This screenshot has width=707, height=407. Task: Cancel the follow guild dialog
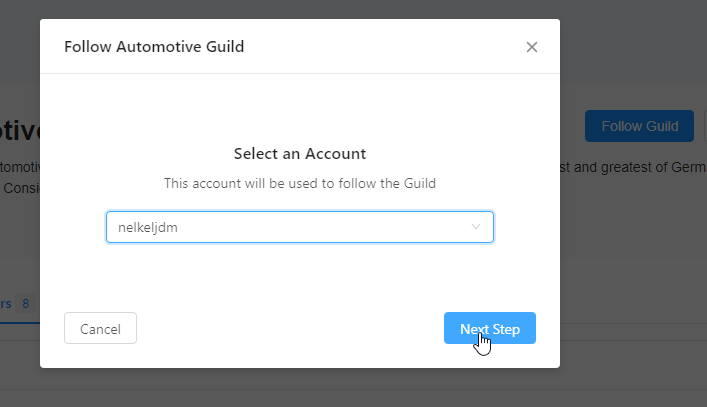point(100,328)
